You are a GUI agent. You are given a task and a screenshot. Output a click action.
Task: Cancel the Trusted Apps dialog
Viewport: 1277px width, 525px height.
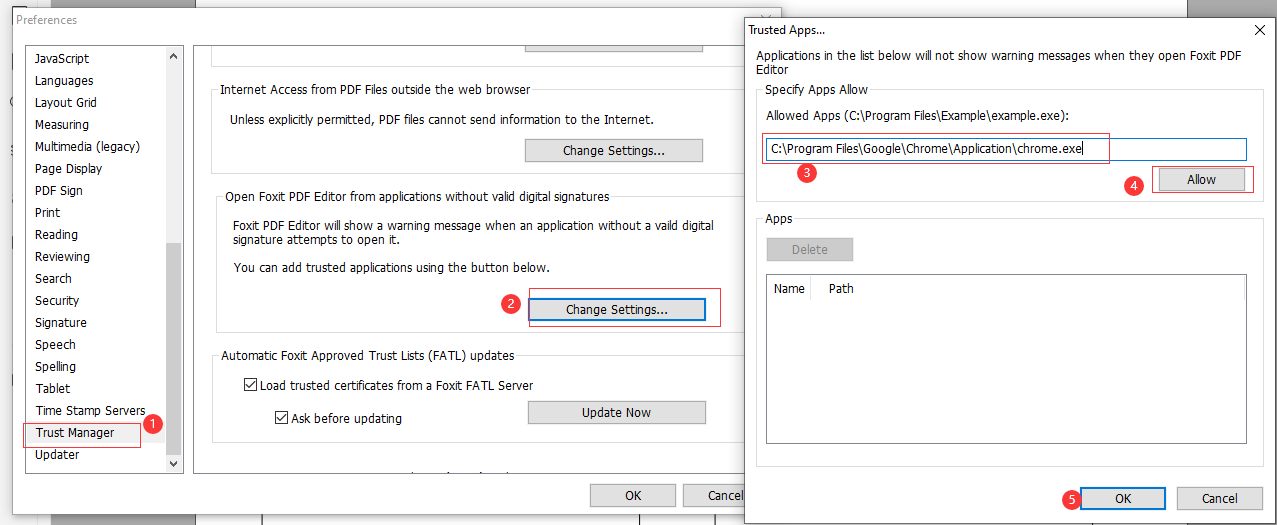(x=1219, y=498)
